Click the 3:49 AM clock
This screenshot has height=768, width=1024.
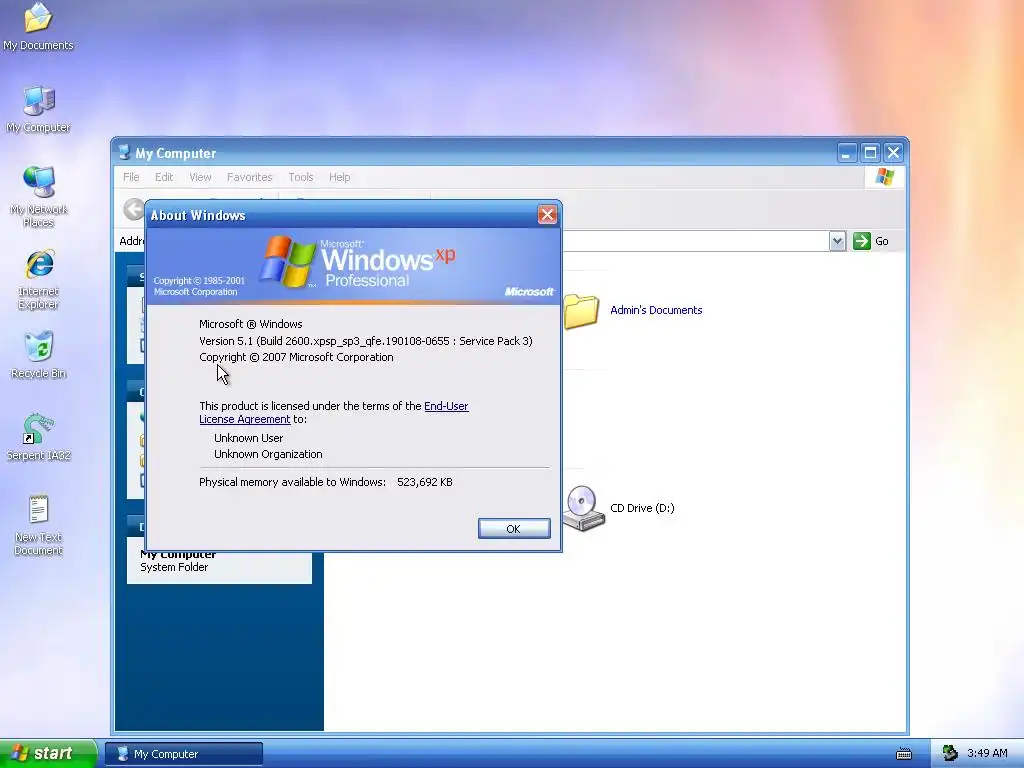click(987, 754)
